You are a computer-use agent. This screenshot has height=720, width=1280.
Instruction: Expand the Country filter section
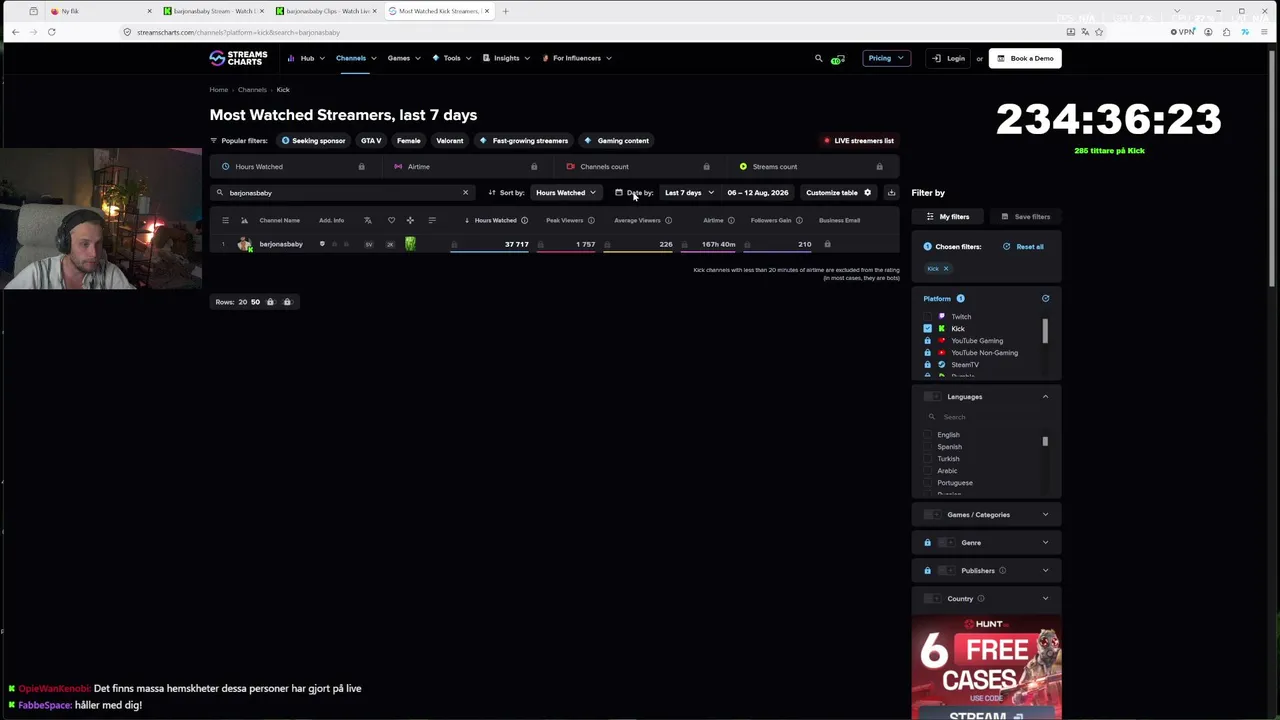pyautogui.click(x=1045, y=599)
